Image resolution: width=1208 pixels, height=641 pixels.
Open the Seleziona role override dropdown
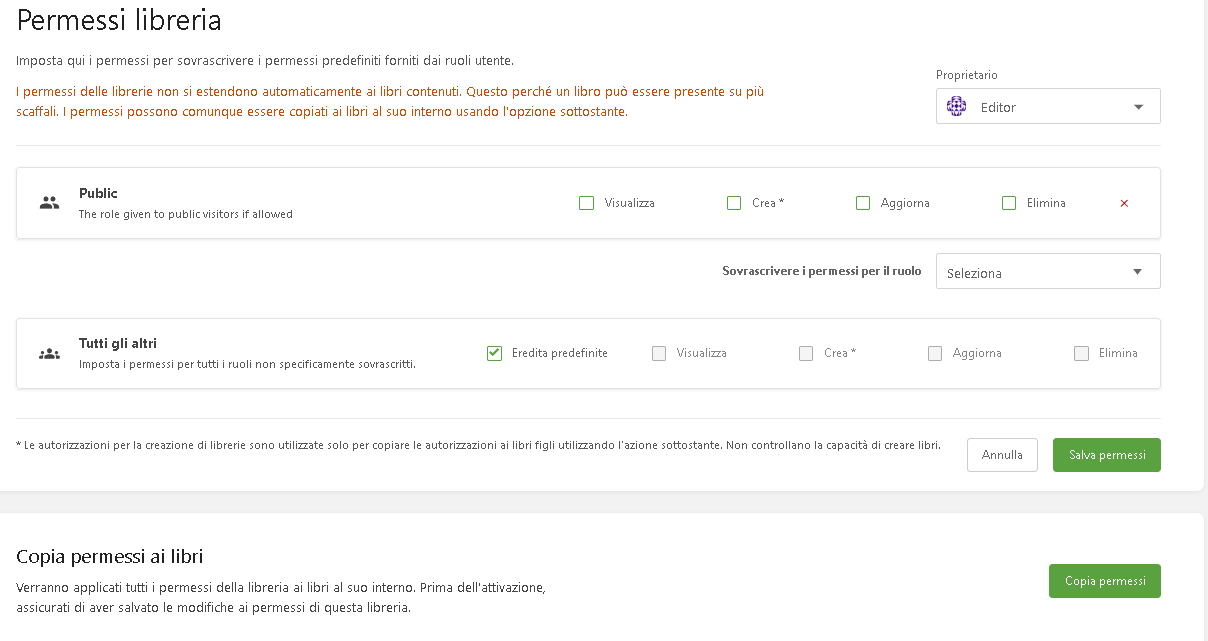pyautogui.click(x=1047, y=272)
